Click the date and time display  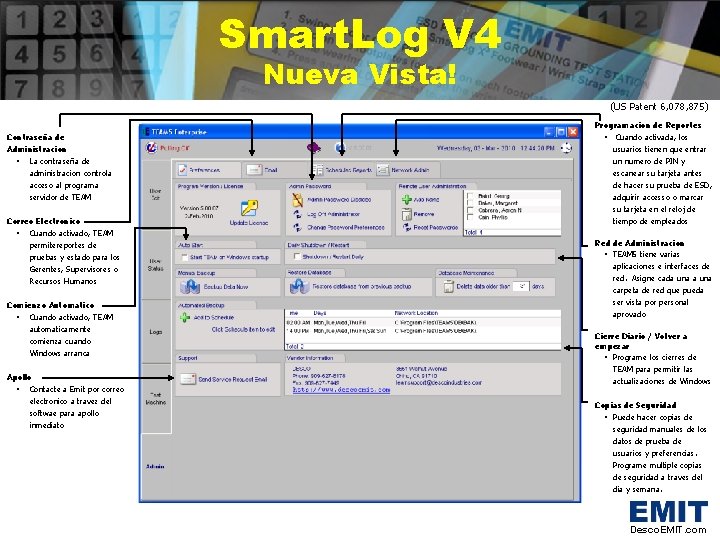[495, 148]
